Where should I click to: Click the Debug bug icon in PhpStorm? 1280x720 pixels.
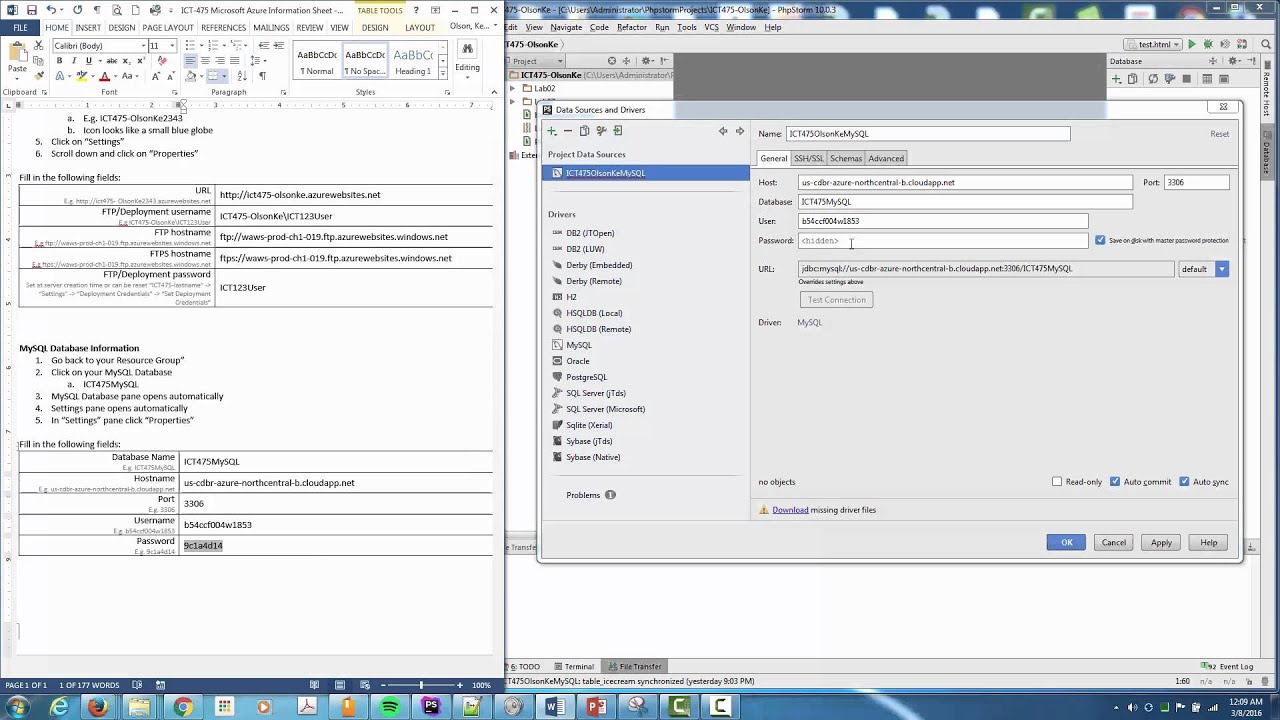[x=1208, y=44]
